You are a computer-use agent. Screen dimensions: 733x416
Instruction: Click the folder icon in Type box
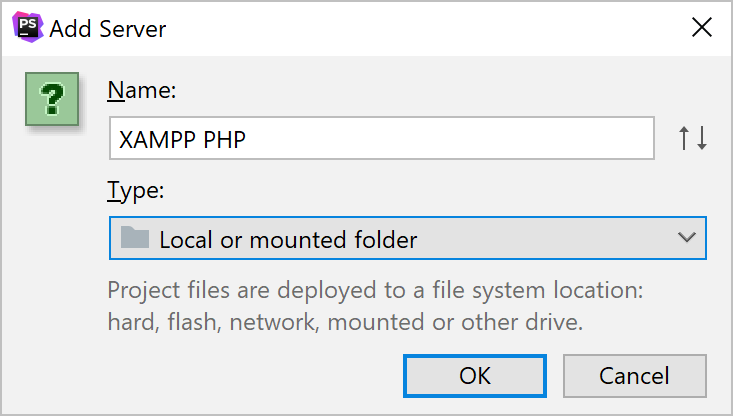pyautogui.click(x=134, y=238)
